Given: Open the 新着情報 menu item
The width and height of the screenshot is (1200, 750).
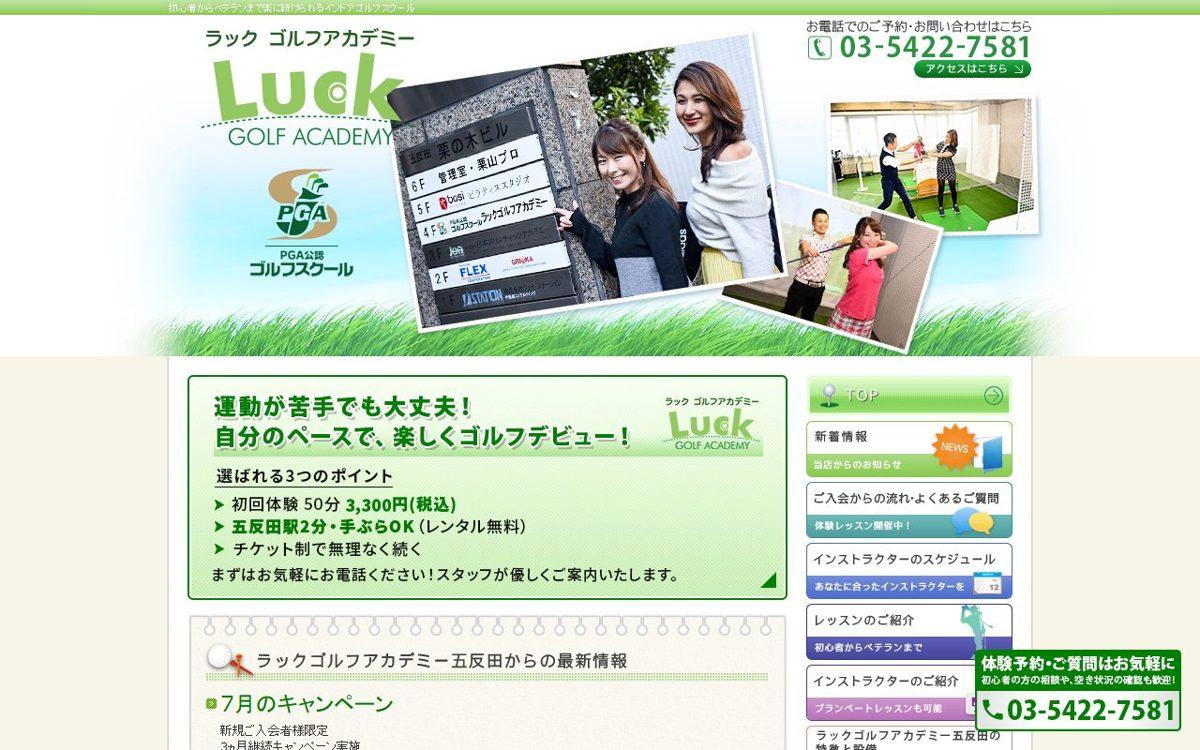Looking at the screenshot, I should click(909, 449).
